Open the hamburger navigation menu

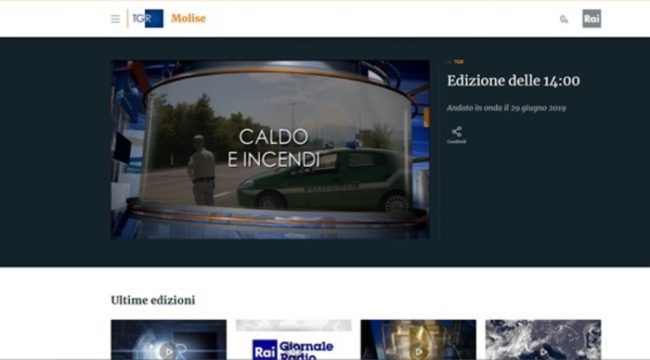(115, 19)
